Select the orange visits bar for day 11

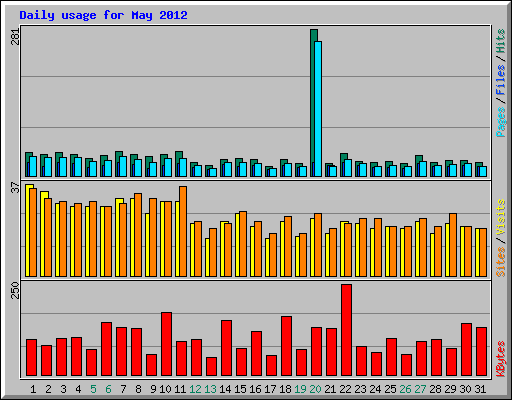click(x=183, y=231)
